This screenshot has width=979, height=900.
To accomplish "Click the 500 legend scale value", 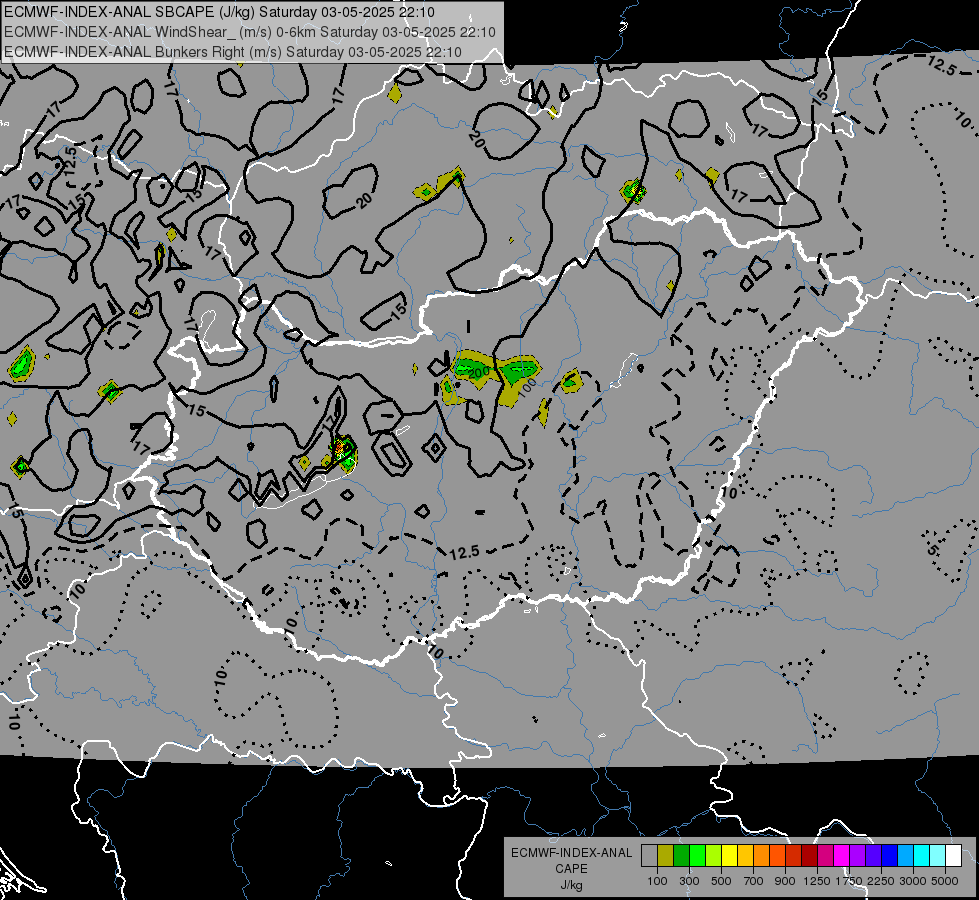I will [x=721, y=881].
